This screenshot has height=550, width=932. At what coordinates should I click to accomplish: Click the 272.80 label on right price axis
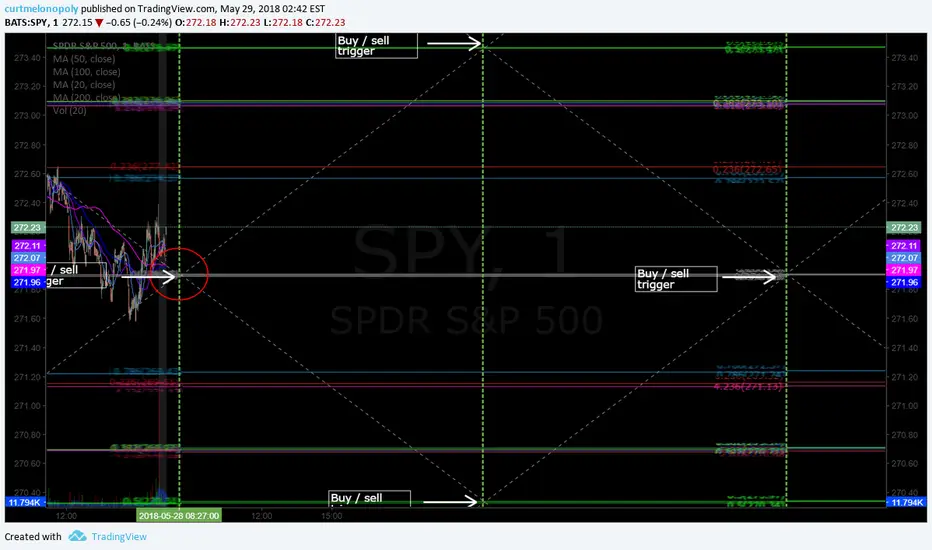pos(903,145)
